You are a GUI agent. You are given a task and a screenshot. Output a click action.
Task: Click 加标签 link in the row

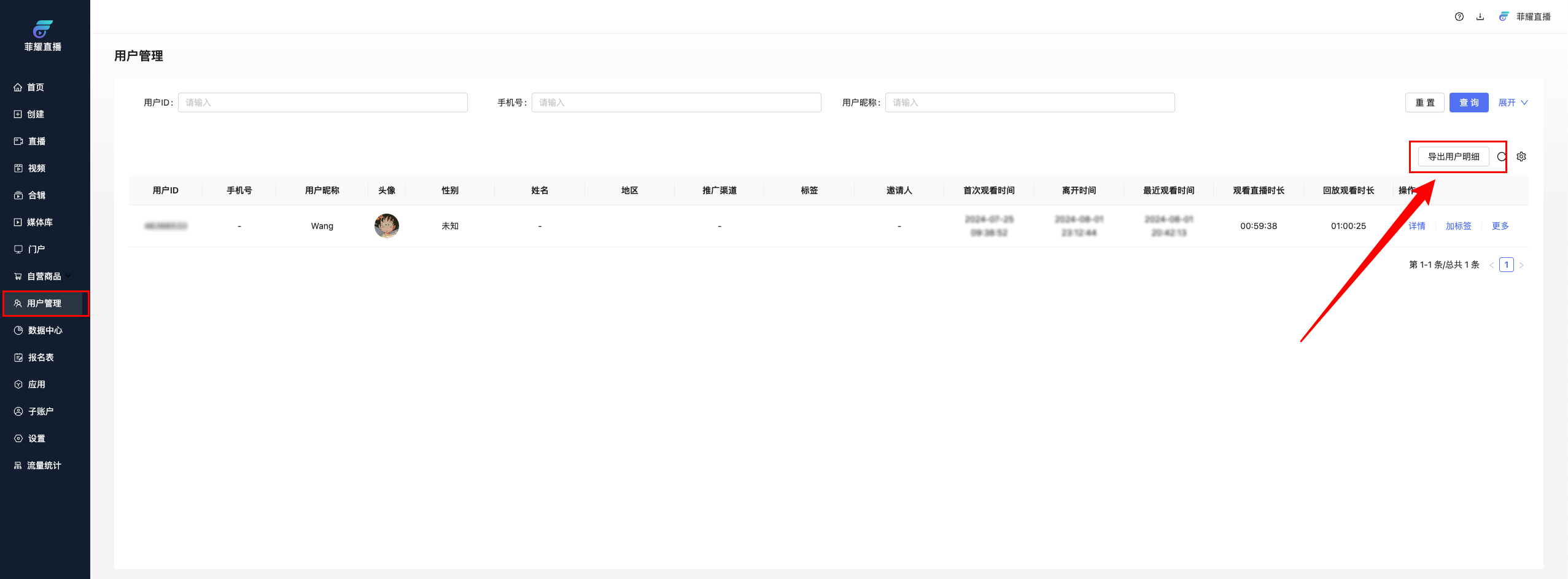pos(1458,226)
